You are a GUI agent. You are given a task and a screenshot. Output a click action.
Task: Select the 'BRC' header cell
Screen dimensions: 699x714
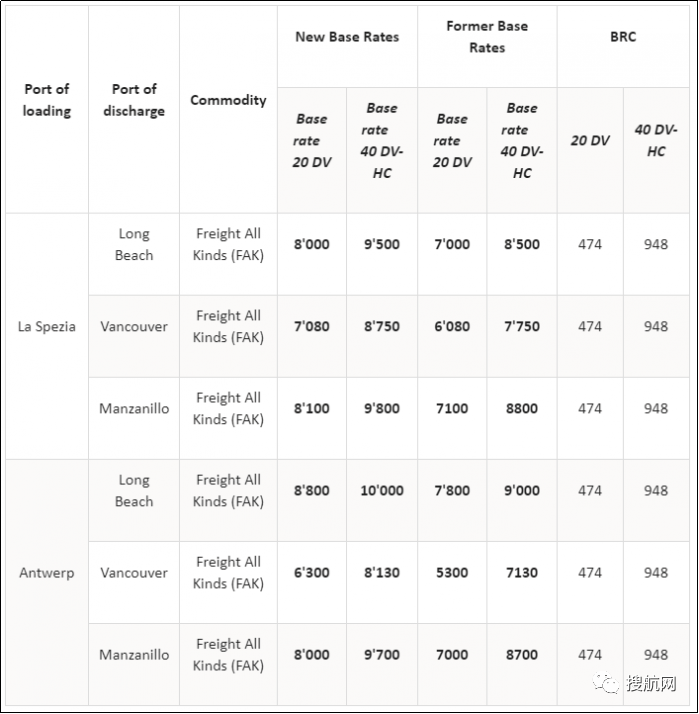(623, 37)
